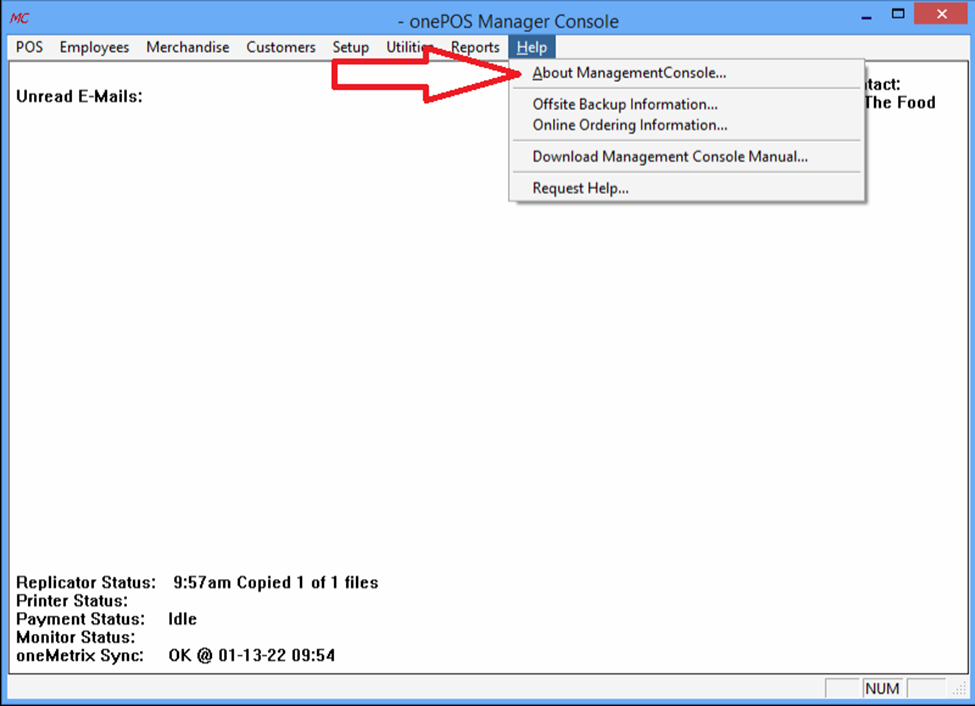The image size is (975, 706).
Task: Open the Setup menu
Action: (351, 47)
